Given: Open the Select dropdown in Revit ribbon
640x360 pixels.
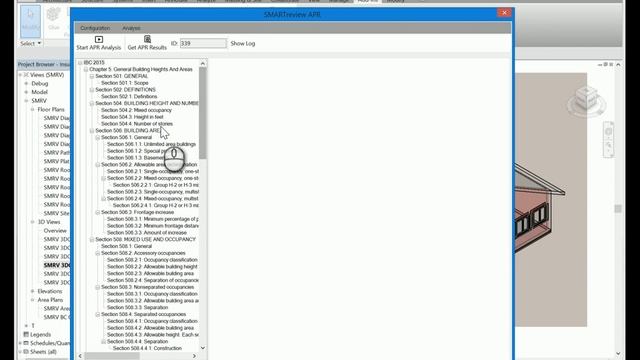Looking at the screenshot, I should [31, 43].
